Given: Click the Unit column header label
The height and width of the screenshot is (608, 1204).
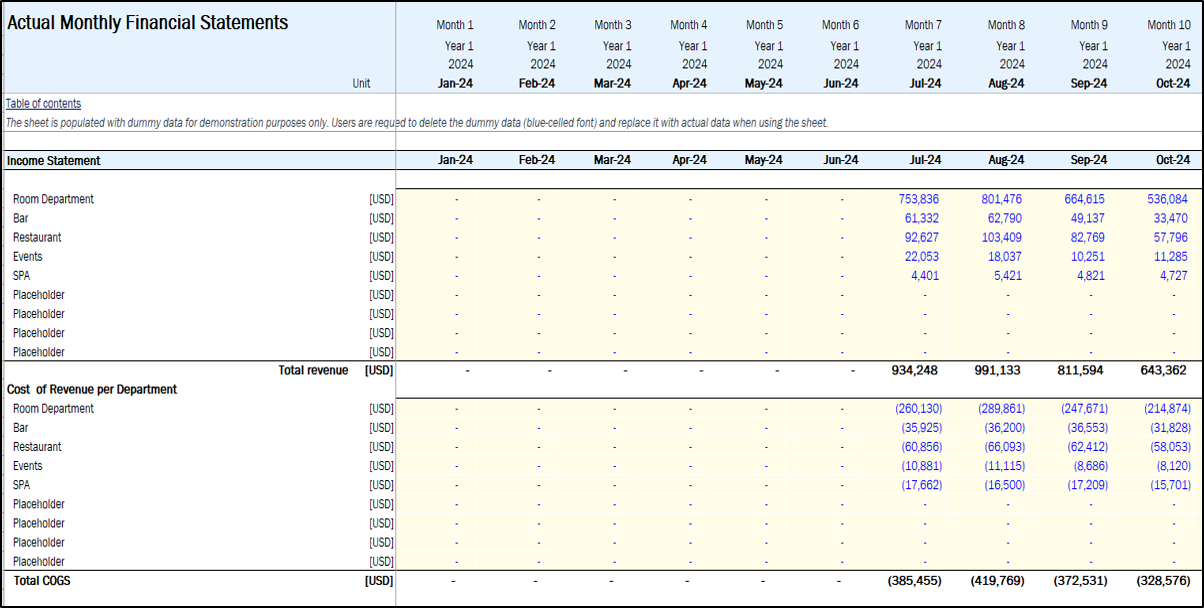Looking at the screenshot, I should pos(361,84).
